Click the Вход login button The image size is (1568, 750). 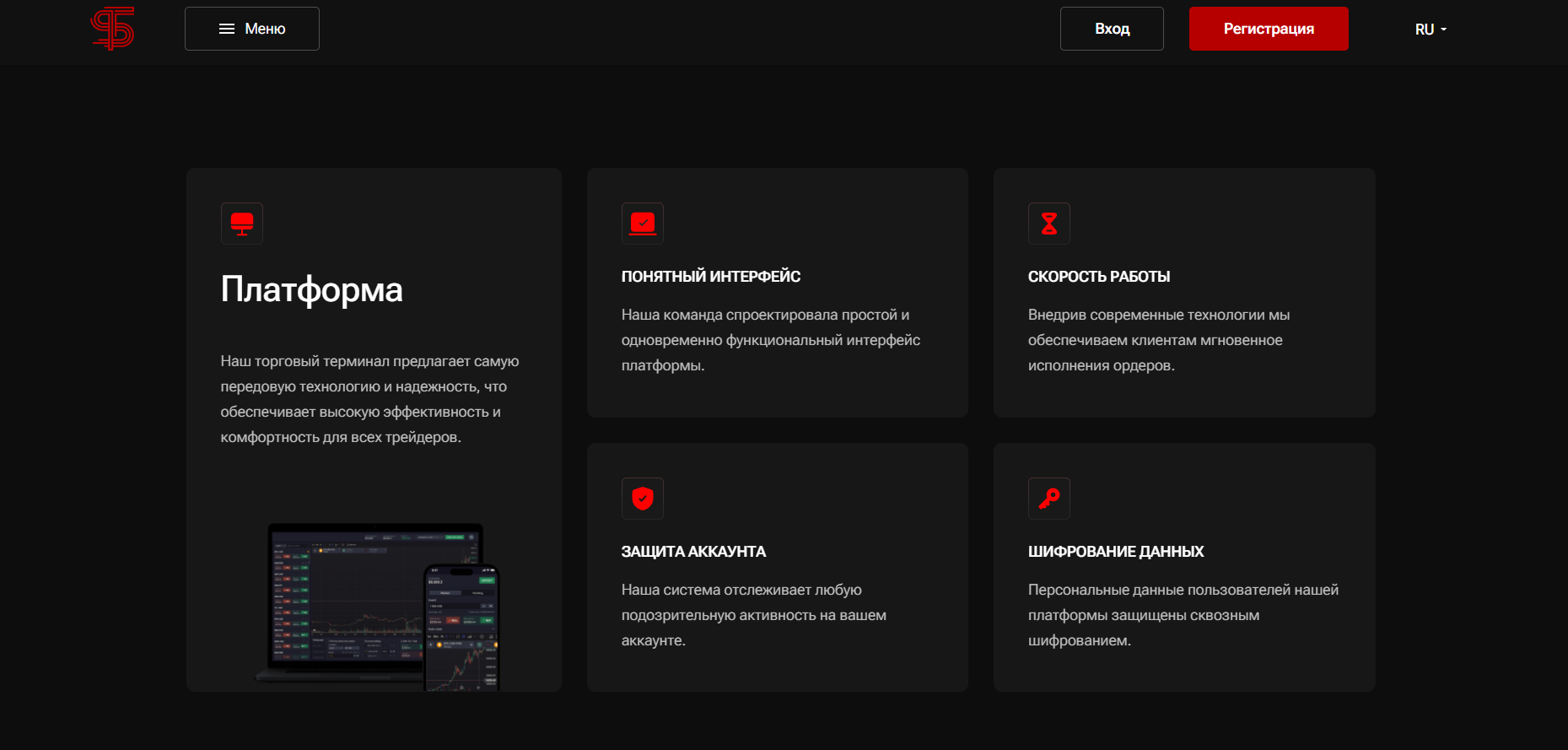click(x=1112, y=29)
